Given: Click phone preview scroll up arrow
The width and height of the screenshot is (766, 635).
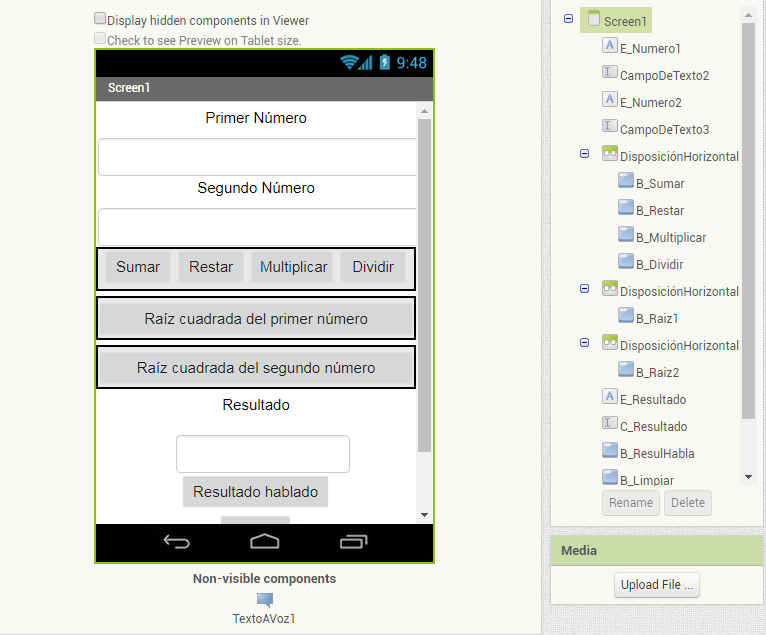Looking at the screenshot, I should [x=425, y=111].
